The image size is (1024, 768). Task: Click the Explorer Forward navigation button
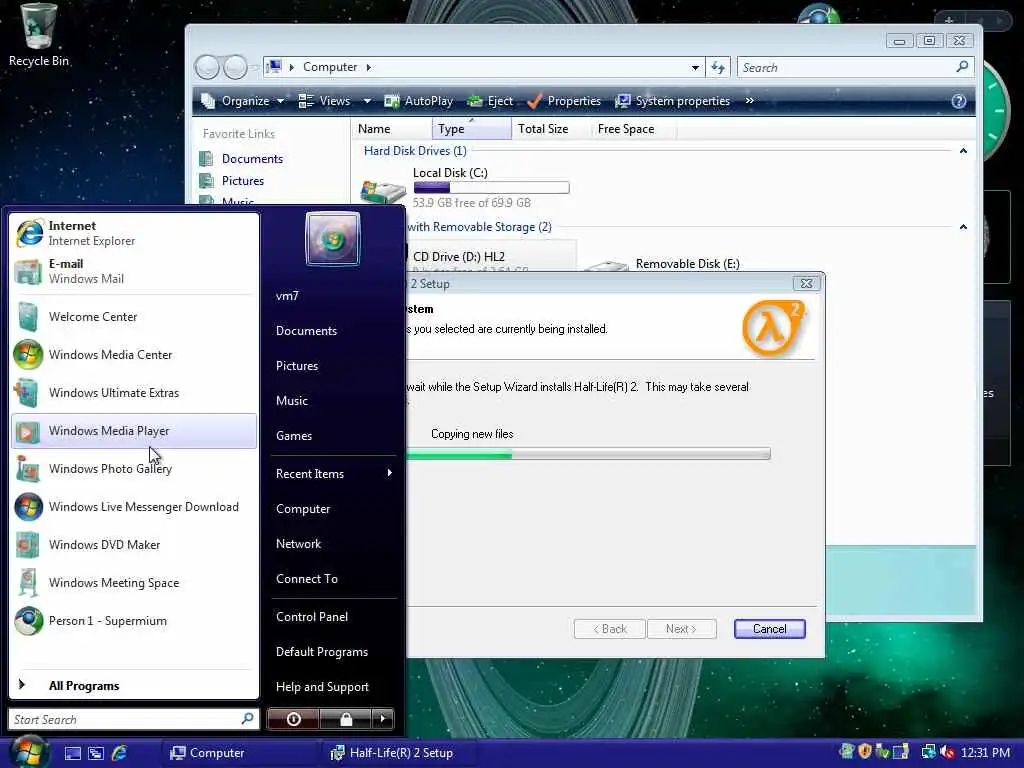[x=235, y=67]
